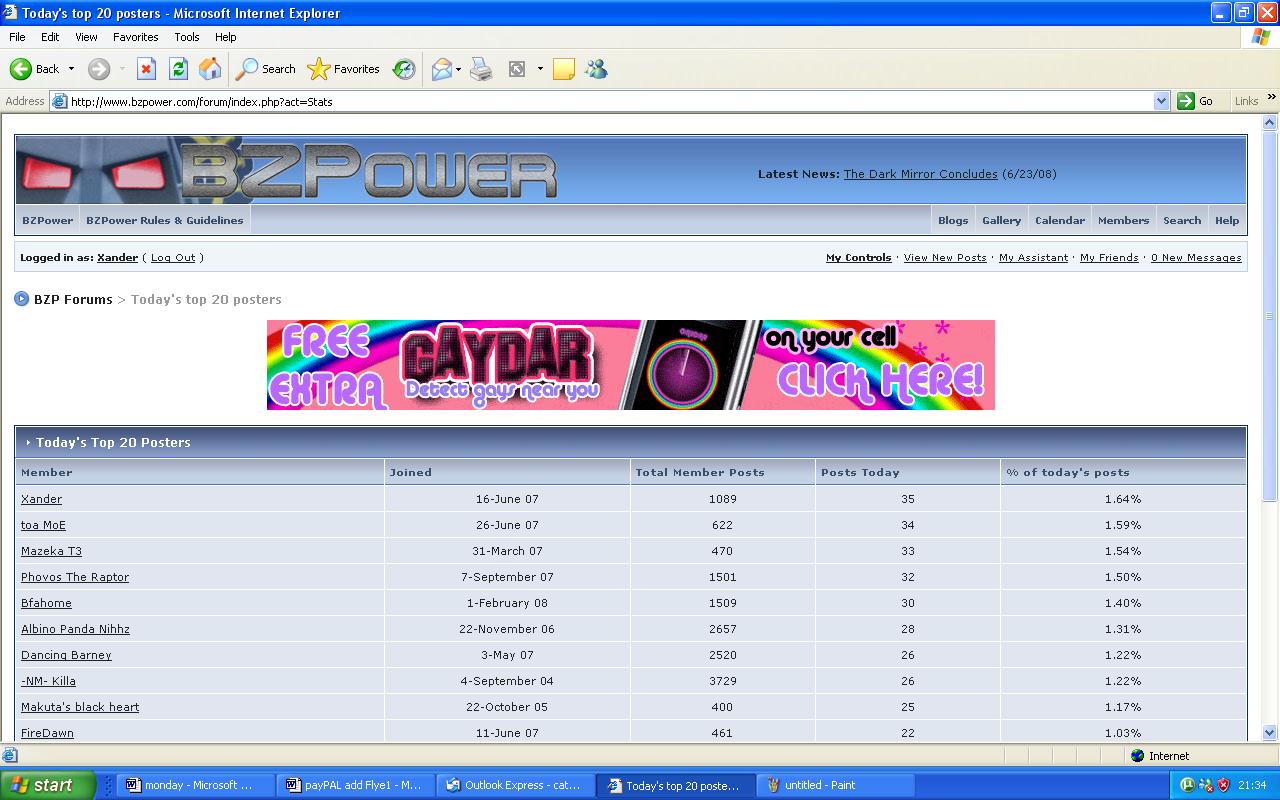The height and width of the screenshot is (800, 1280).
Task: Open the Back button history dropdown arrow
Action: click(x=71, y=69)
